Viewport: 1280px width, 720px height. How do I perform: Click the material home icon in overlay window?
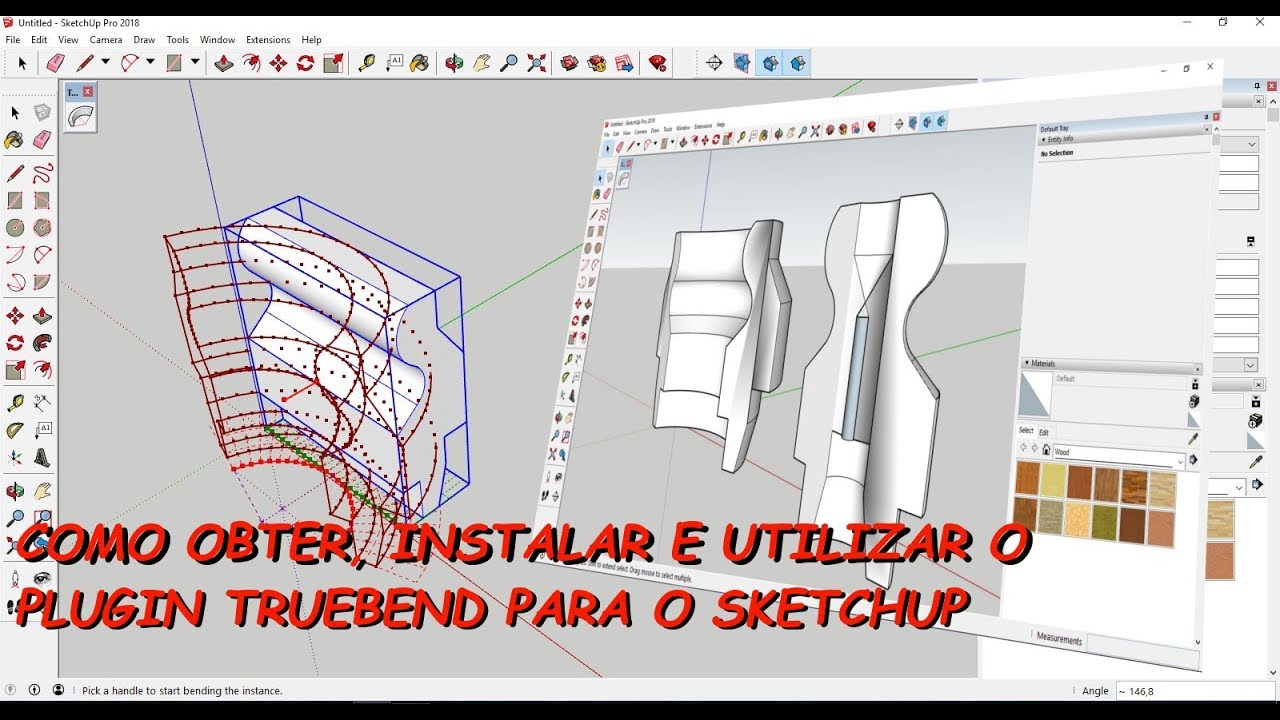(1046, 449)
